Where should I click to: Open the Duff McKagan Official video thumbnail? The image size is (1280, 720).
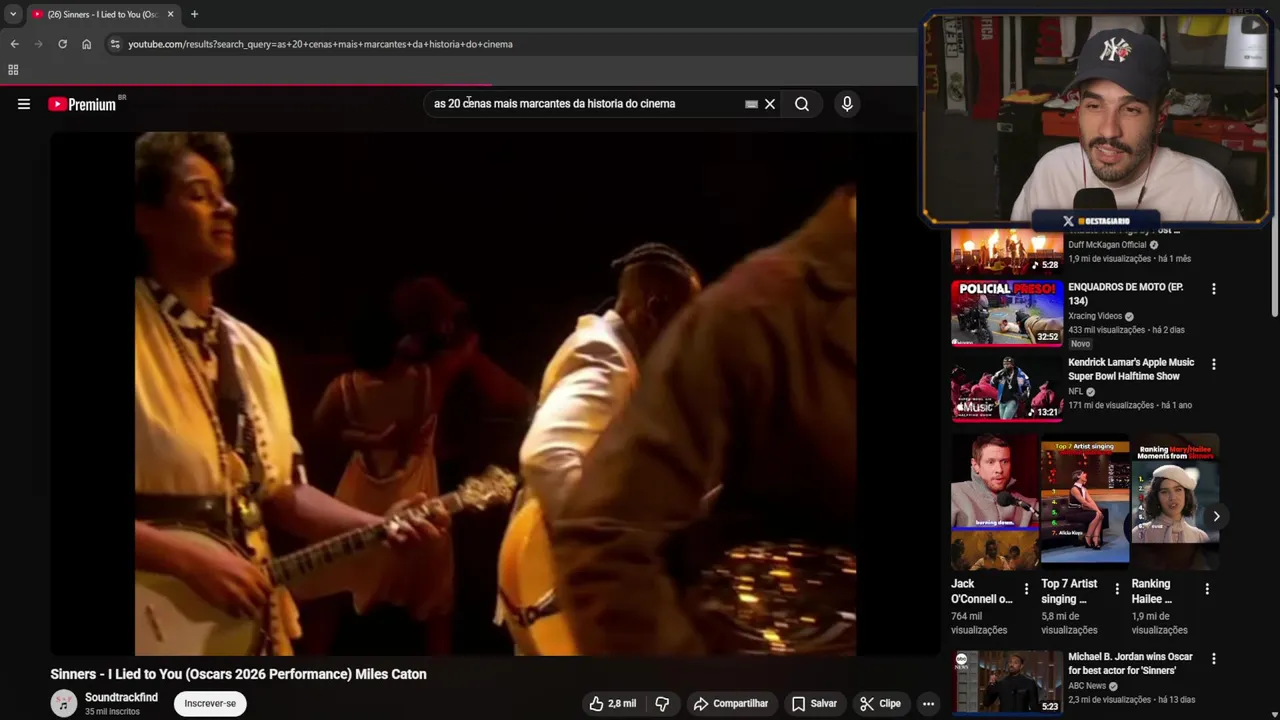pos(1007,251)
